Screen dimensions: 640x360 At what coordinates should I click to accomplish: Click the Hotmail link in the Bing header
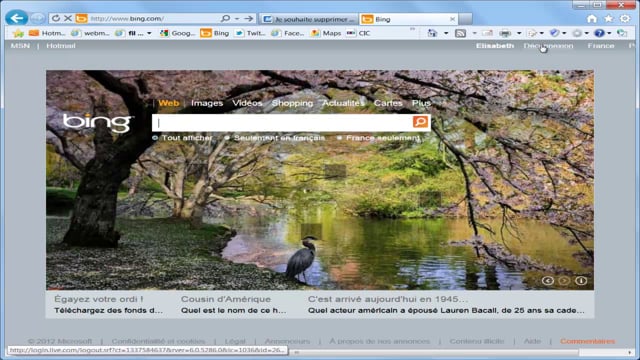[x=61, y=46]
